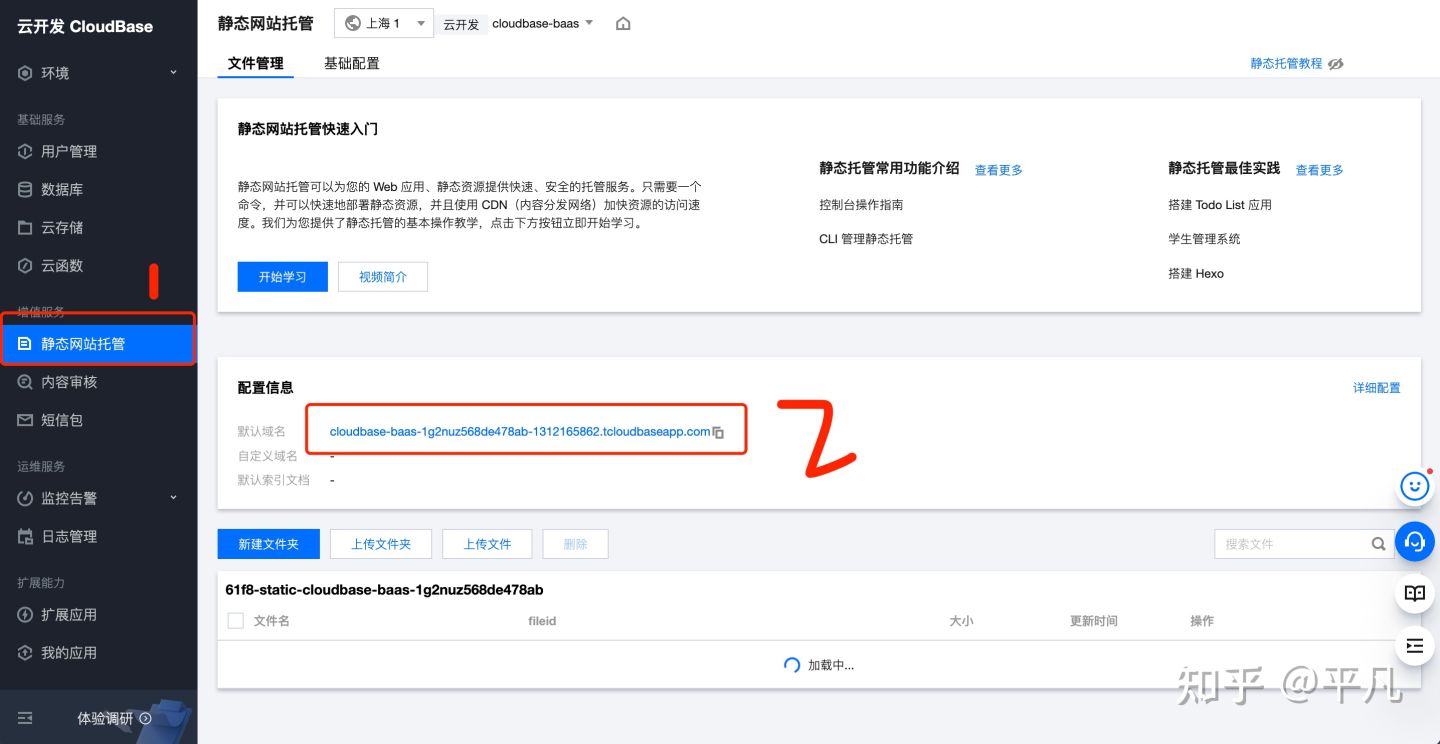1440x744 pixels.
Task: Open 查看更多 beside 静态托管常用功能介绍
Action: pyautogui.click(x=999, y=170)
